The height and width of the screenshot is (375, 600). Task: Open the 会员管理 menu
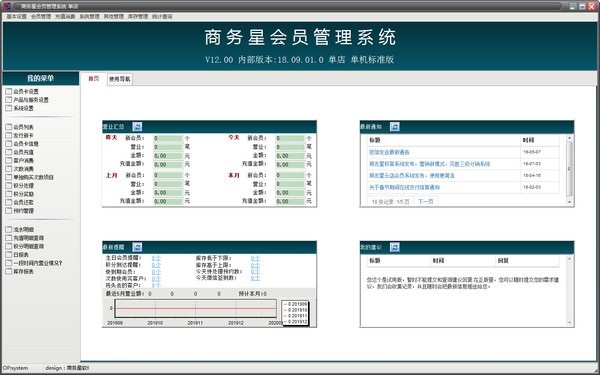41,16
